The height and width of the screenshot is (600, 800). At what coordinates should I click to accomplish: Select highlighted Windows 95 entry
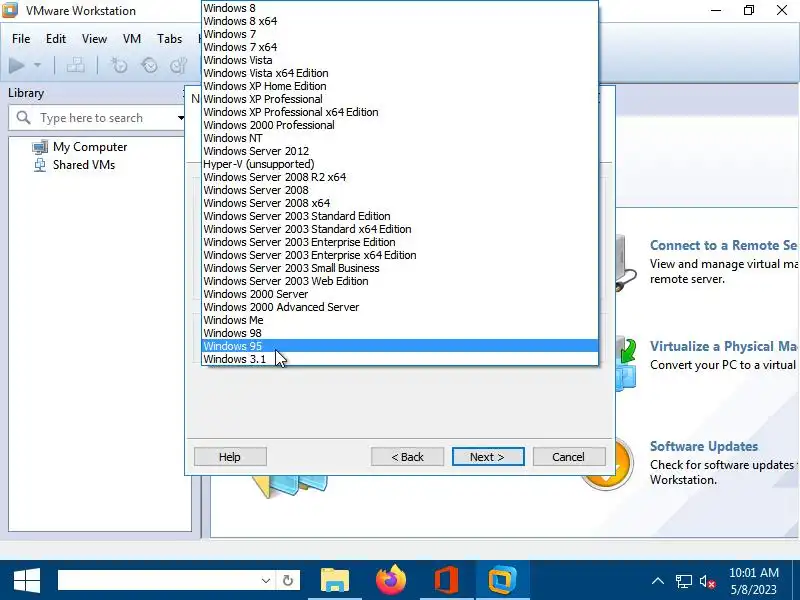pyautogui.click(x=399, y=346)
